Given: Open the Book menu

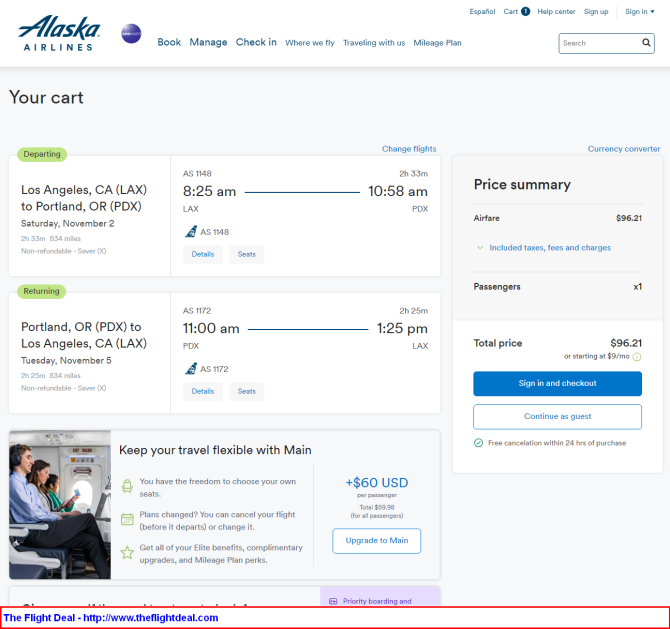Looking at the screenshot, I should (x=169, y=42).
